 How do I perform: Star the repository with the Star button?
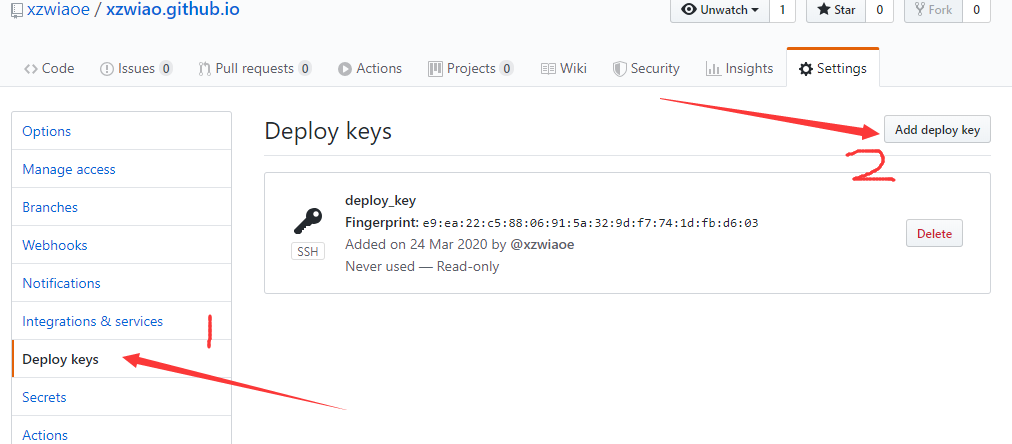point(836,10)
